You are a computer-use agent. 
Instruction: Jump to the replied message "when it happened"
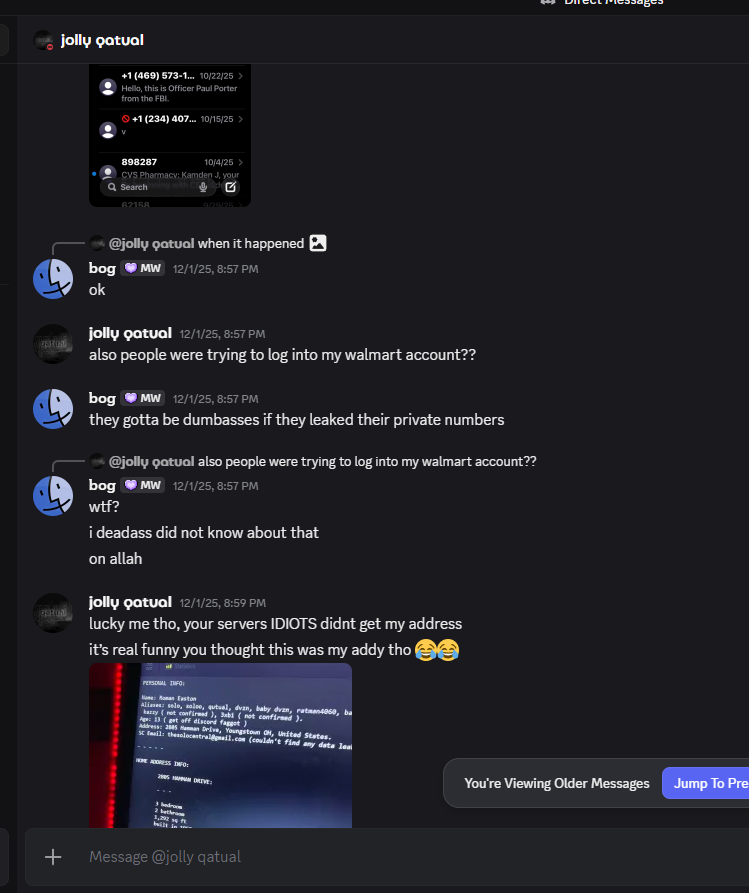(251, 243)
